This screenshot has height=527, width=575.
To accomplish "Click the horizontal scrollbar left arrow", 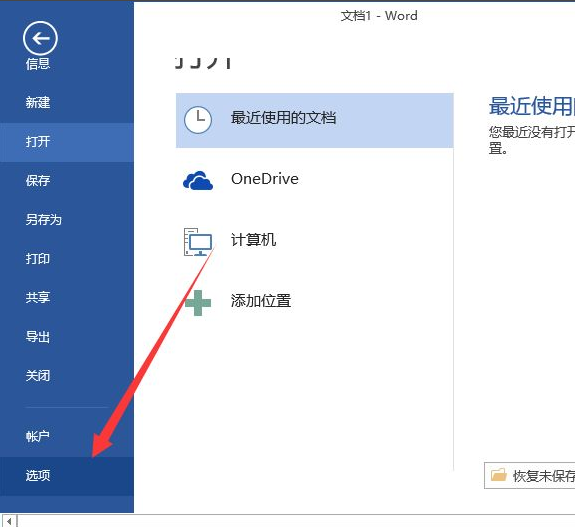I will click(9, 521).
